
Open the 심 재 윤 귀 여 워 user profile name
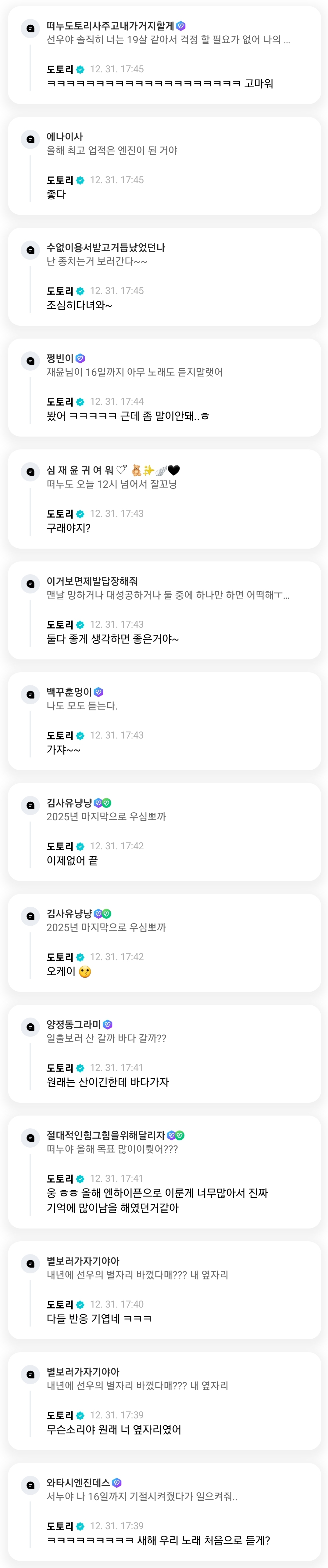(80, 470)
